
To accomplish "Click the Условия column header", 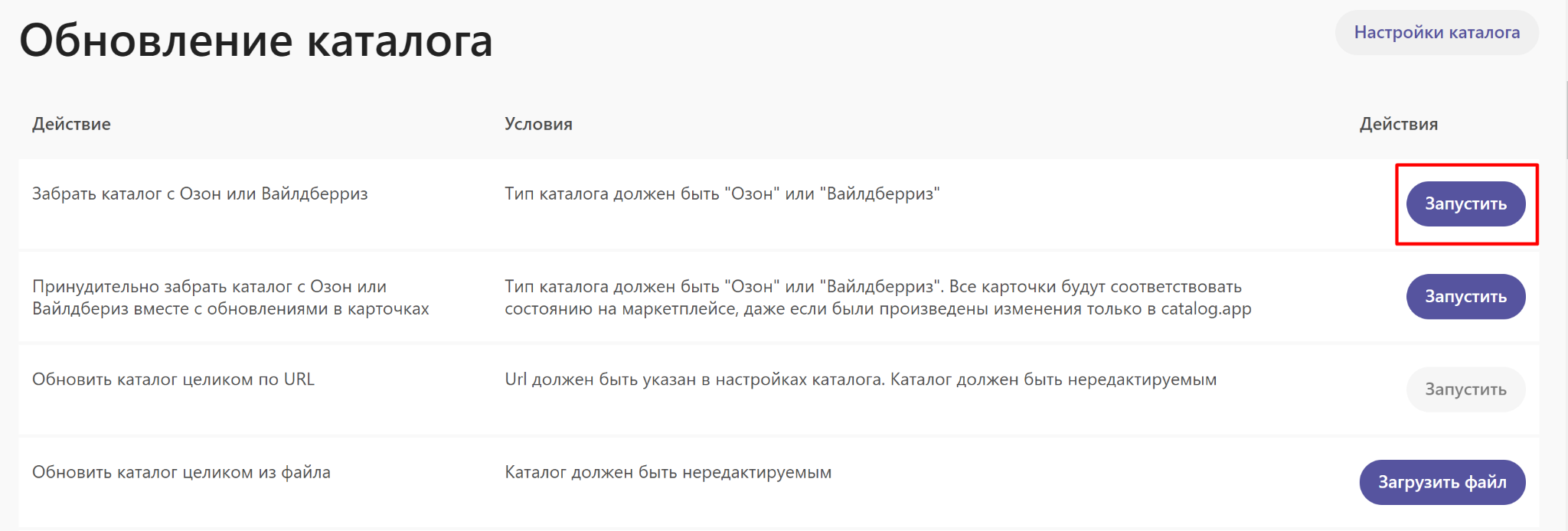I will click(x=538, y=124).
